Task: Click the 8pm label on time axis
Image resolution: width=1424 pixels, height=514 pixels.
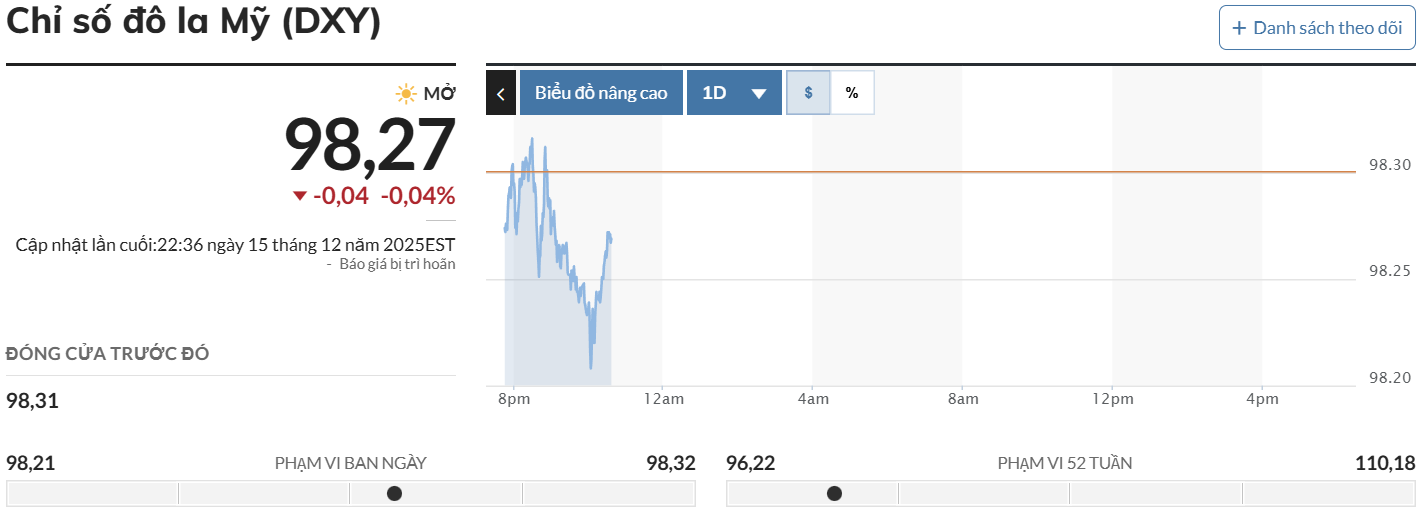Action: click(x=513, y=400)
